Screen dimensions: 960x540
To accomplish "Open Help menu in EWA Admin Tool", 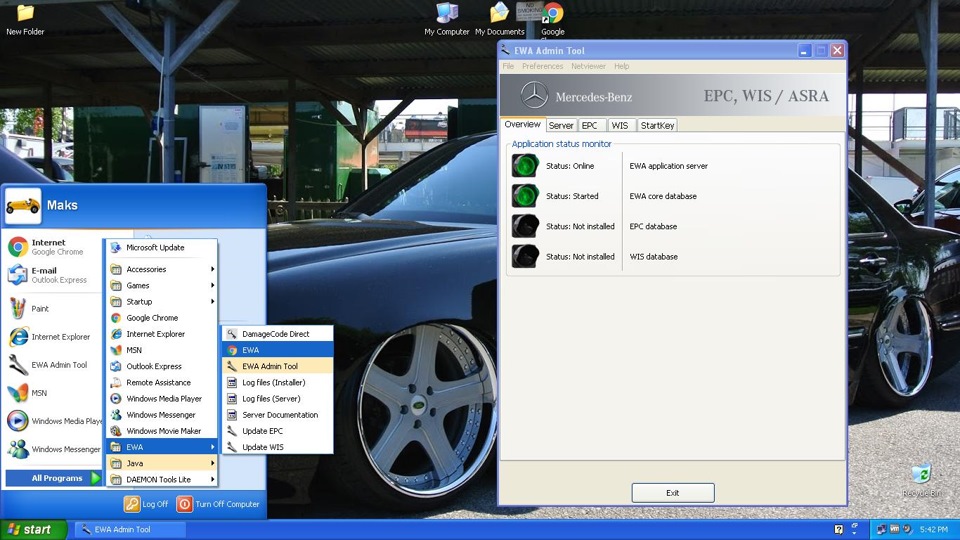I will click(x=621, y=66).
